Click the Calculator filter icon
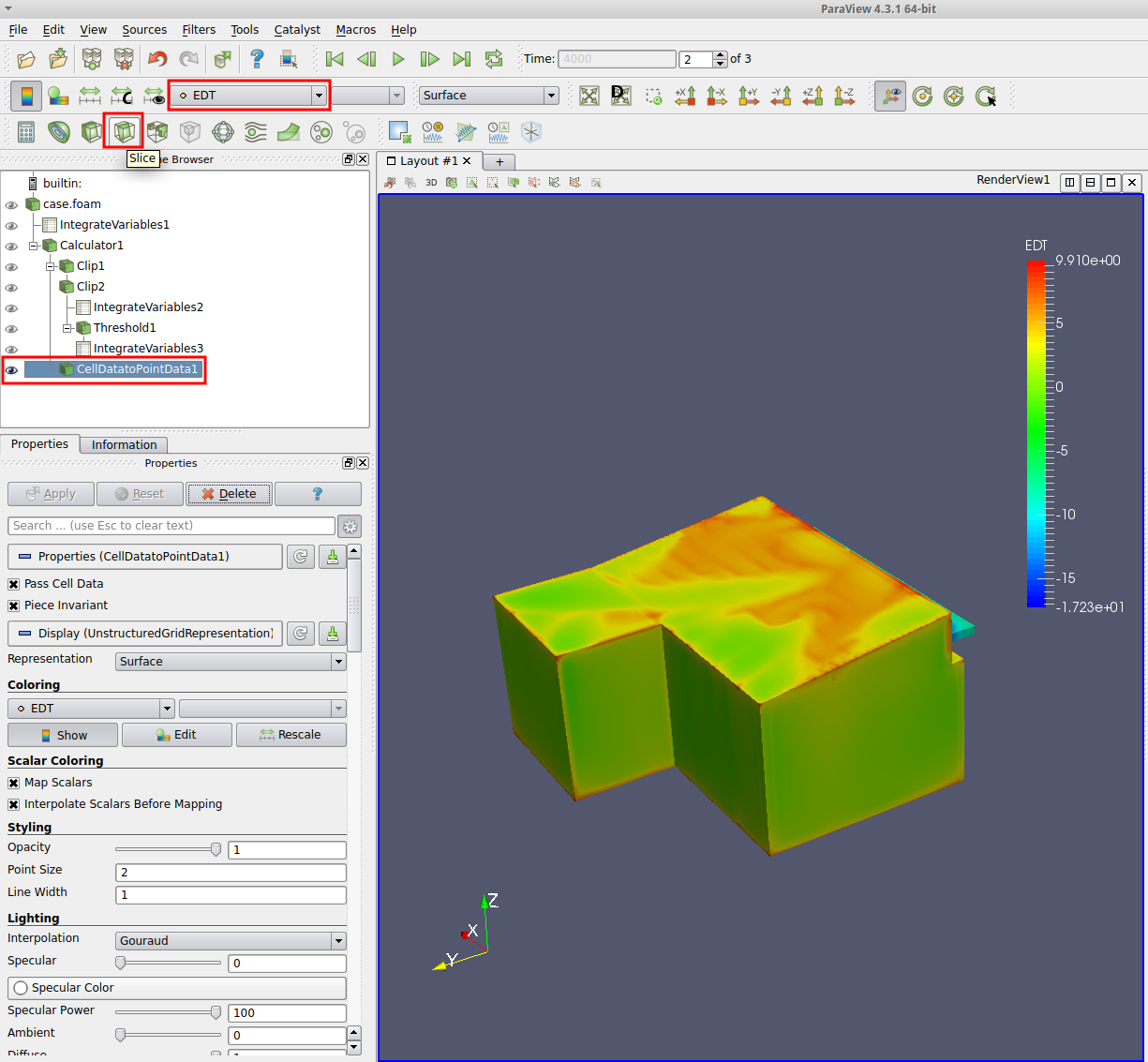The height and width of the screenshot is (1062, 1148). (x=26, y=132)
